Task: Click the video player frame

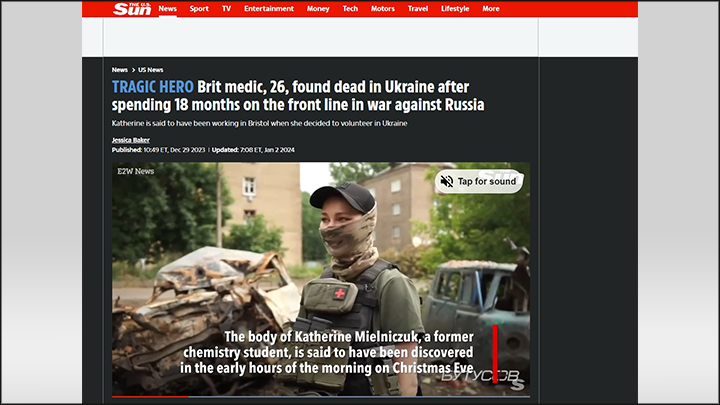Action: click(x=321, y=279)
